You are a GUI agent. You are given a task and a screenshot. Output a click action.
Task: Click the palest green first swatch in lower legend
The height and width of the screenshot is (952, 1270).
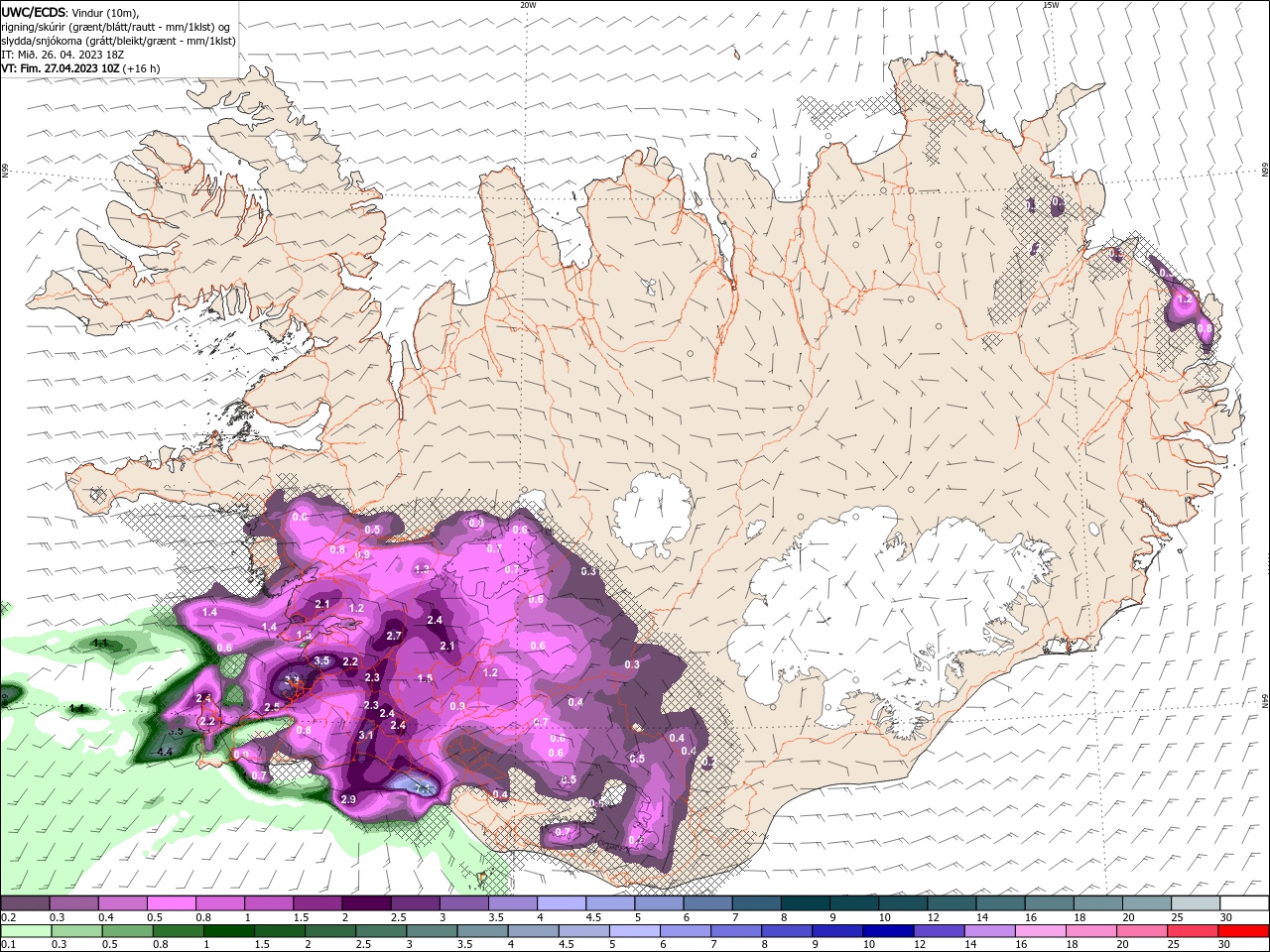pos(25,931)
